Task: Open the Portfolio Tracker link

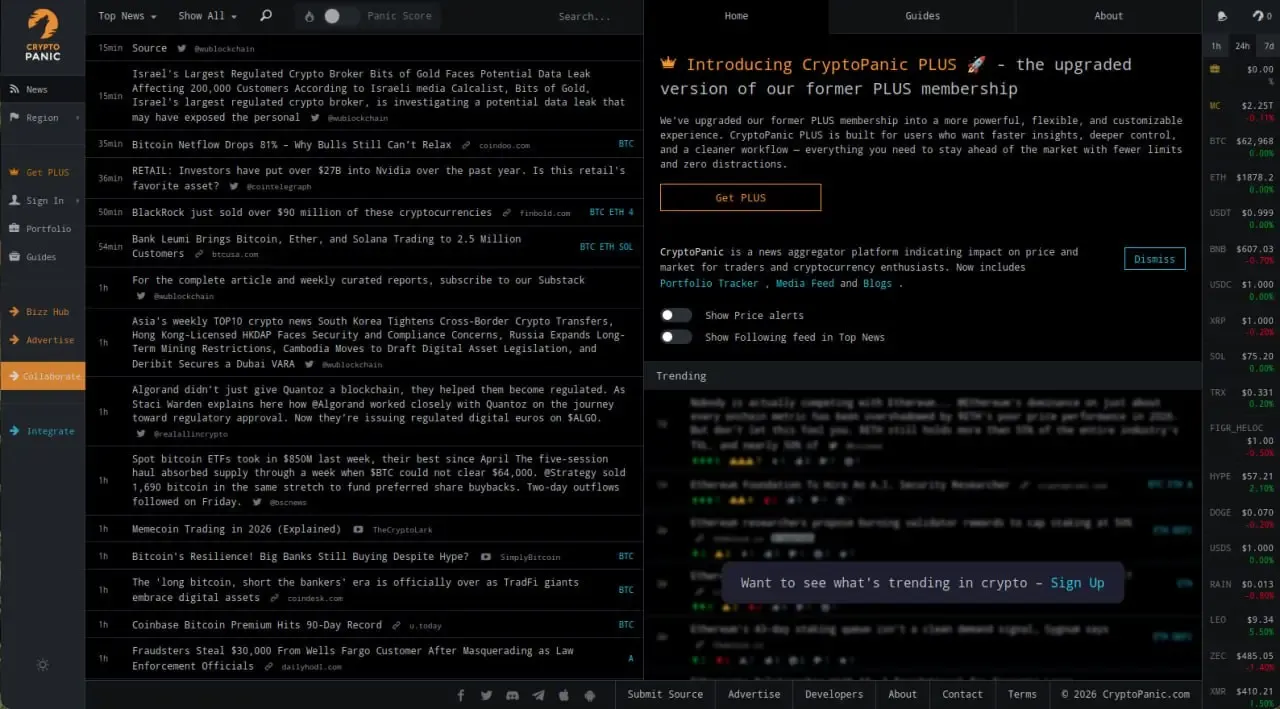Action: click(x=709, y=283)
